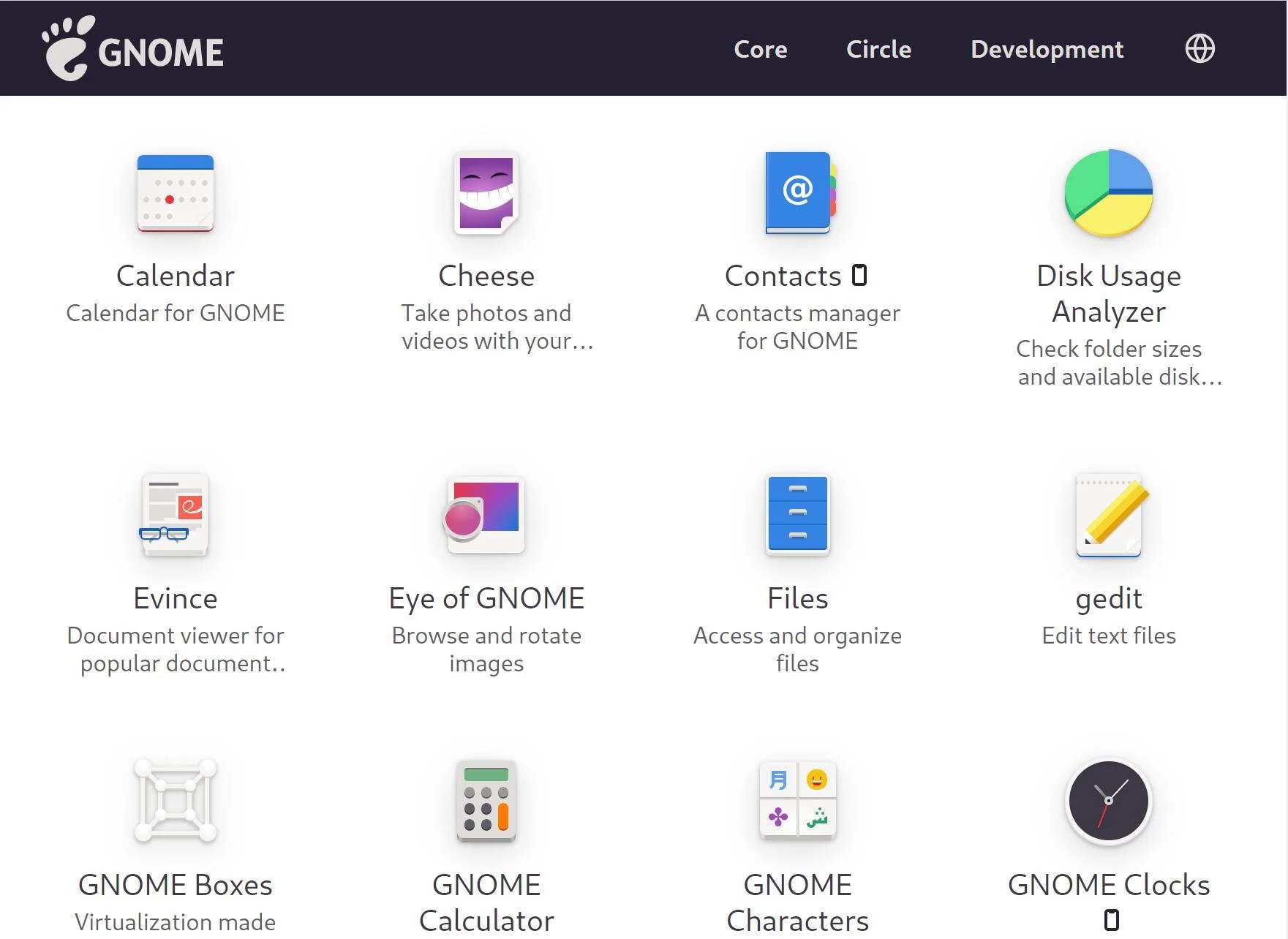Click the "Calendar" app name link
The image size is (1288, 939).
point(175,276)
